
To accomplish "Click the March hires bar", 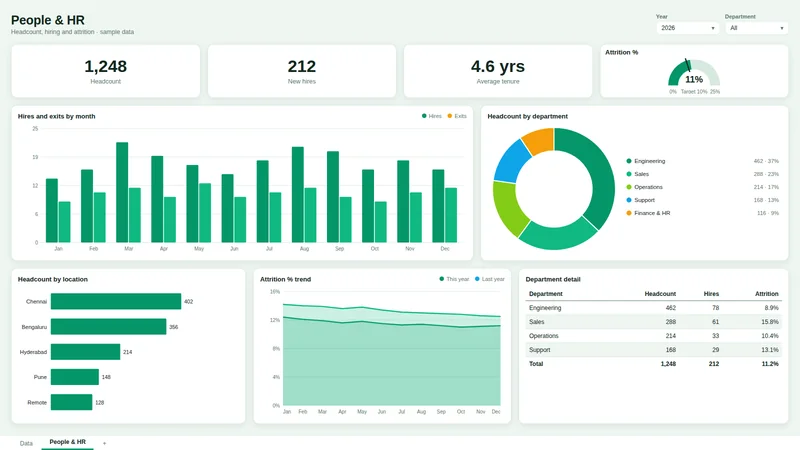I will [x=122, y=192].
